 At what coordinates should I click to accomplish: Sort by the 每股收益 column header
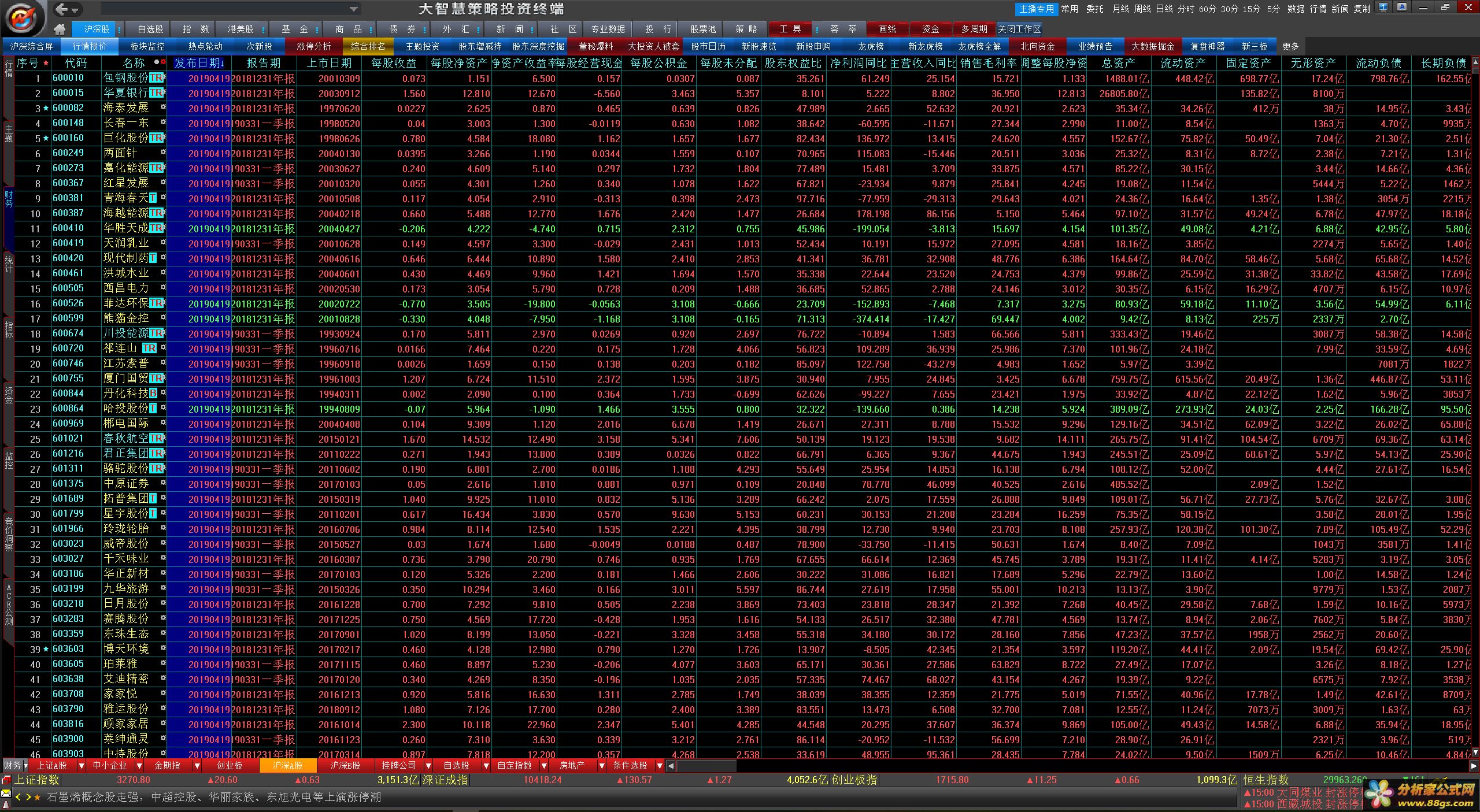click(393, 63)
